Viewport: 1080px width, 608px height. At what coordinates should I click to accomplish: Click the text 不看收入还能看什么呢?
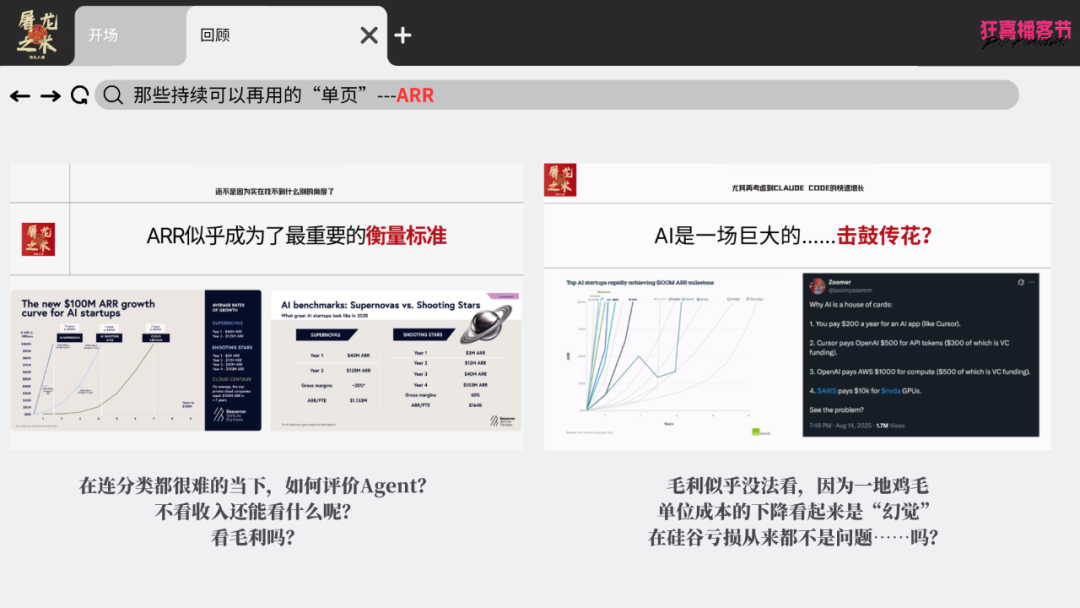tap(253, 512)
